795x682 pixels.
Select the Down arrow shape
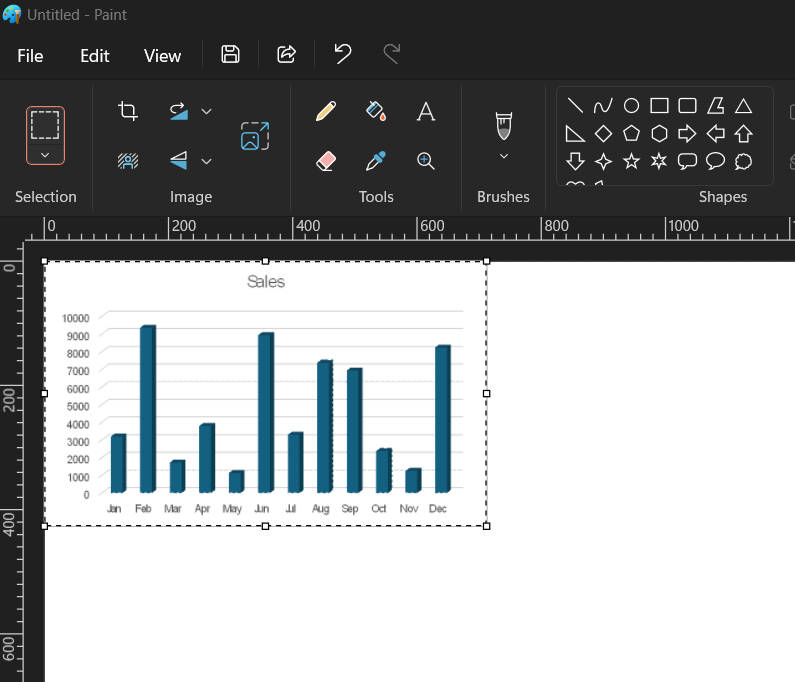575,162
